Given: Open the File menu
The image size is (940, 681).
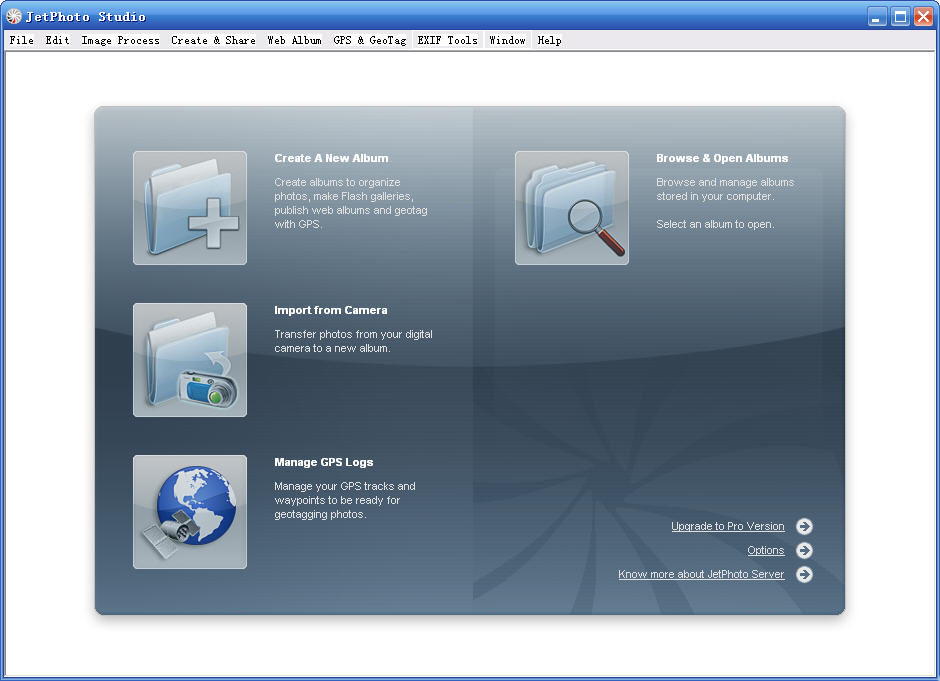Looking at the screenshot, I should tap(21, 41).
